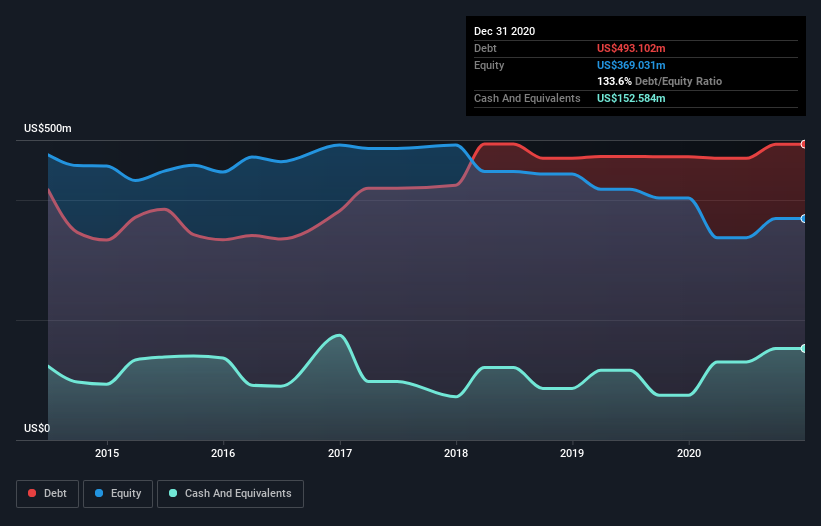Screen dimensions: 821x526
Task: Click the US$500m y-axis label
Action: pos(48,128)
